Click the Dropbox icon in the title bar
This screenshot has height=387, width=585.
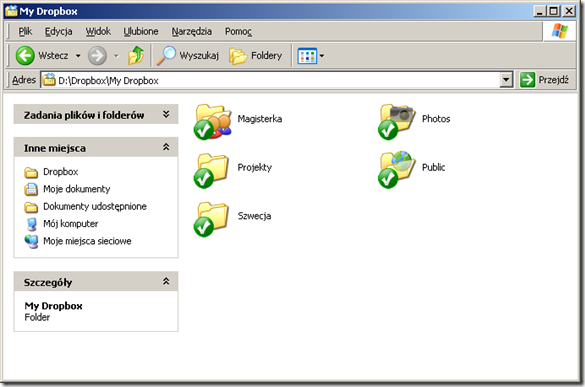pos(11,11)
